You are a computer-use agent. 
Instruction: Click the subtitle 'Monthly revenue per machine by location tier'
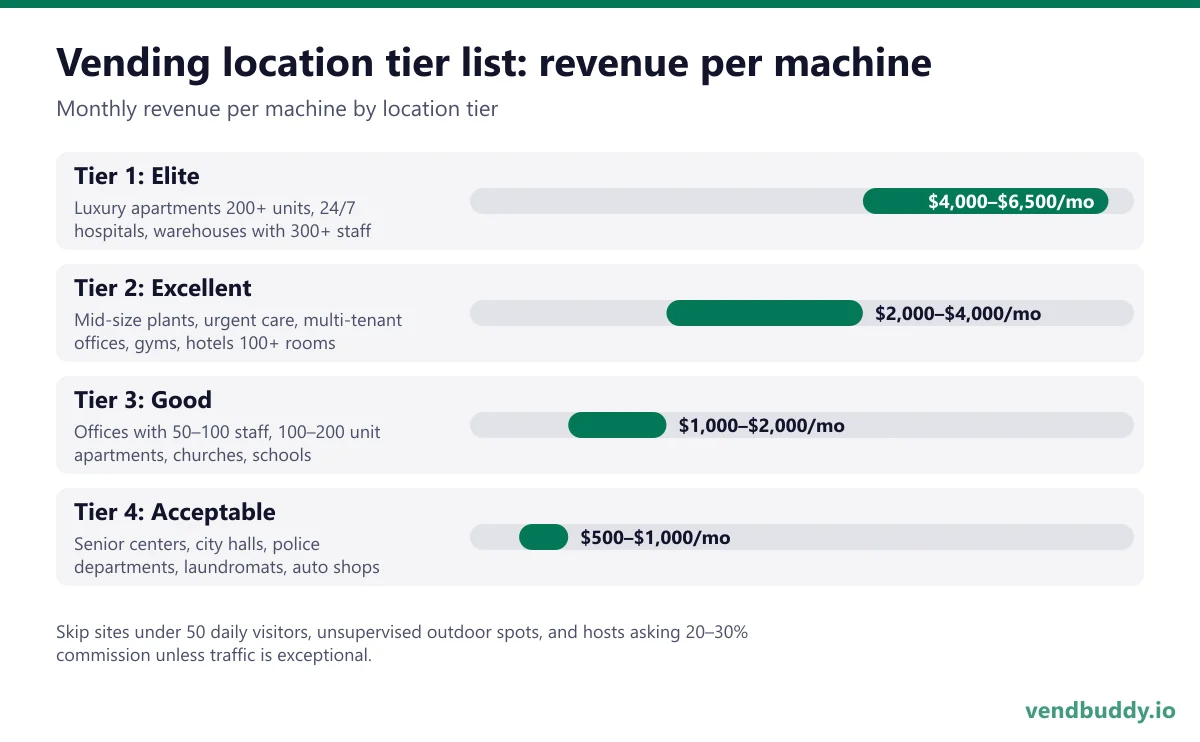[x=277, y=109]
